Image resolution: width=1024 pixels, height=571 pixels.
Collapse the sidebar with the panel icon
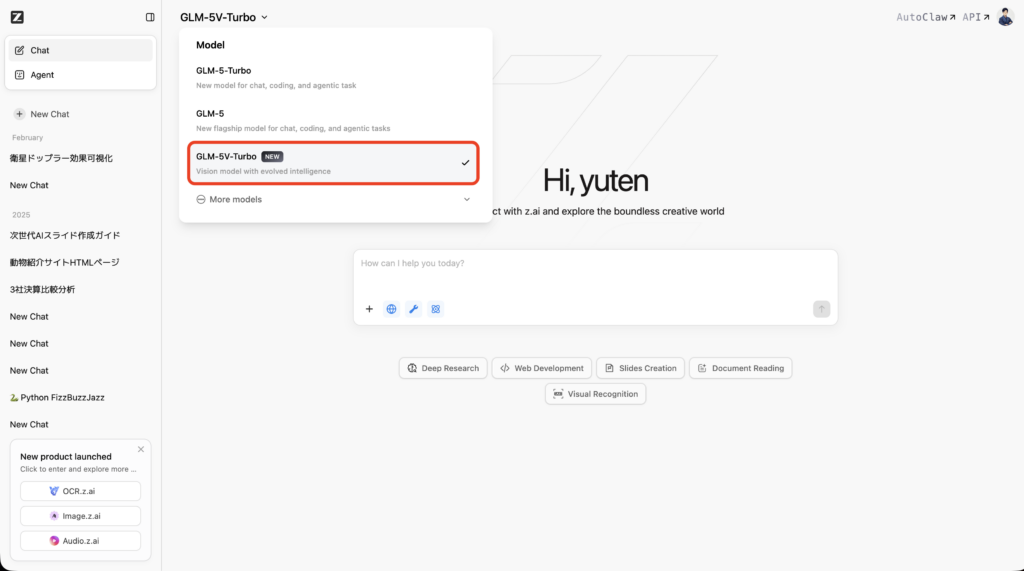click(x=150, y=17)
